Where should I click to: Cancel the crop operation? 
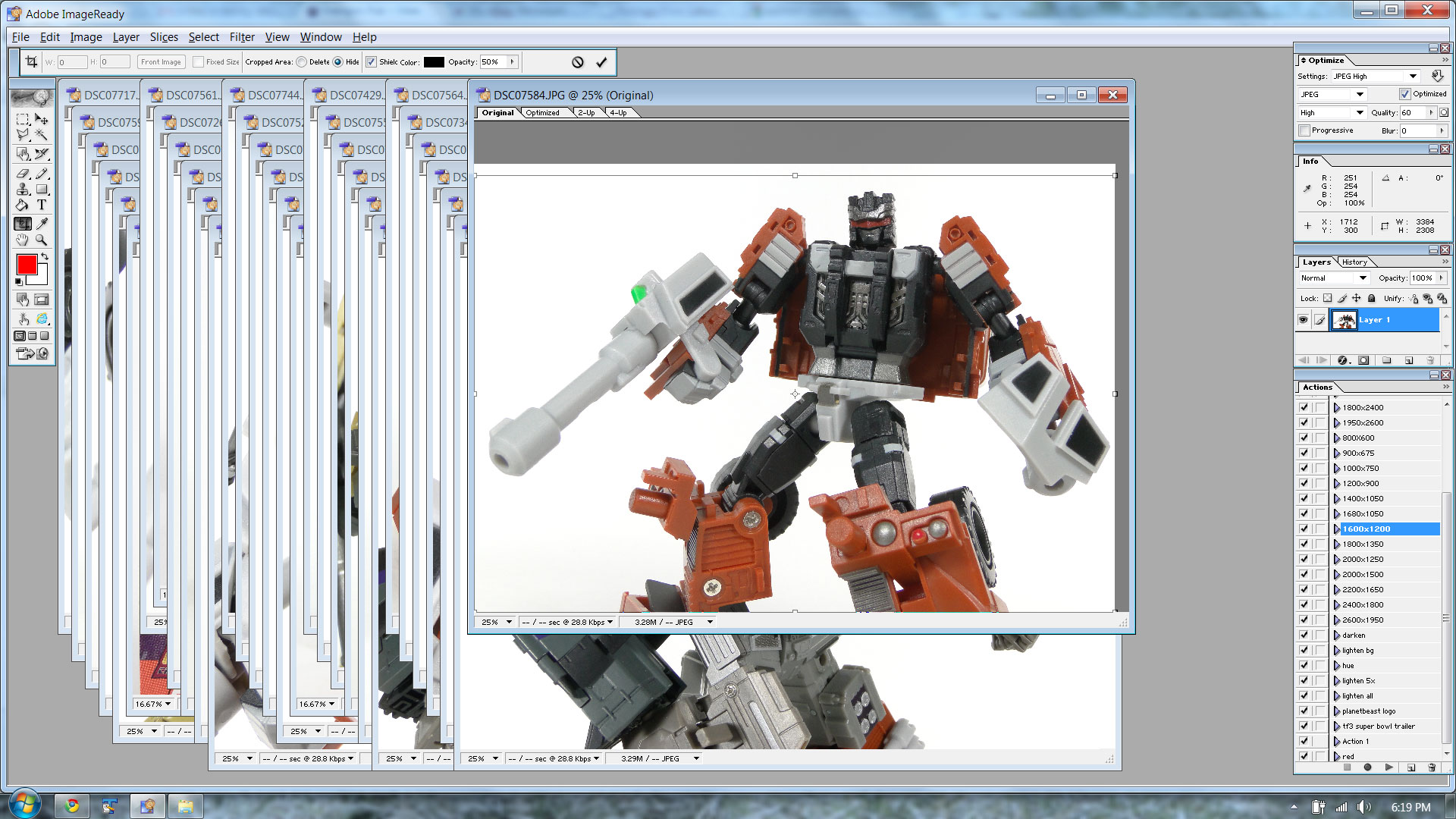[578, 62]
